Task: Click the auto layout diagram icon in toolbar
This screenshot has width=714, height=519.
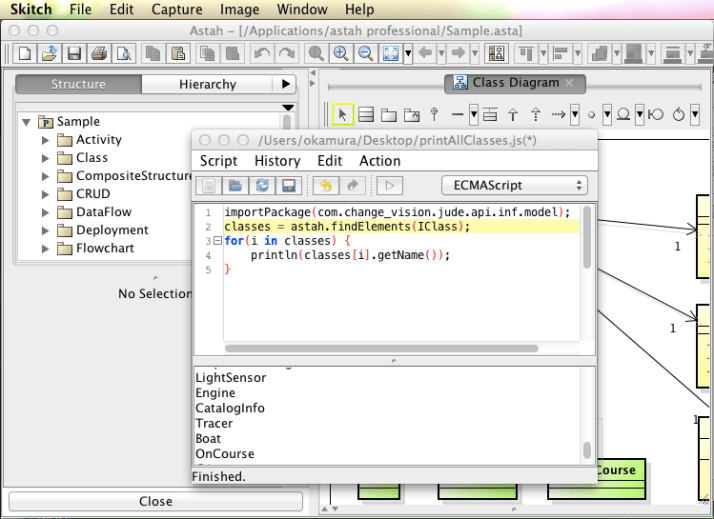Action: [x=496, y=54]
